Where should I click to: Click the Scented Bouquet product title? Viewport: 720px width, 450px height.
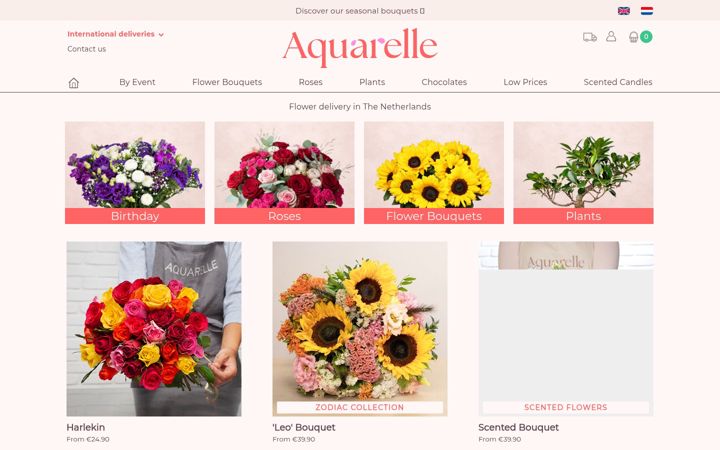[518, 428]
